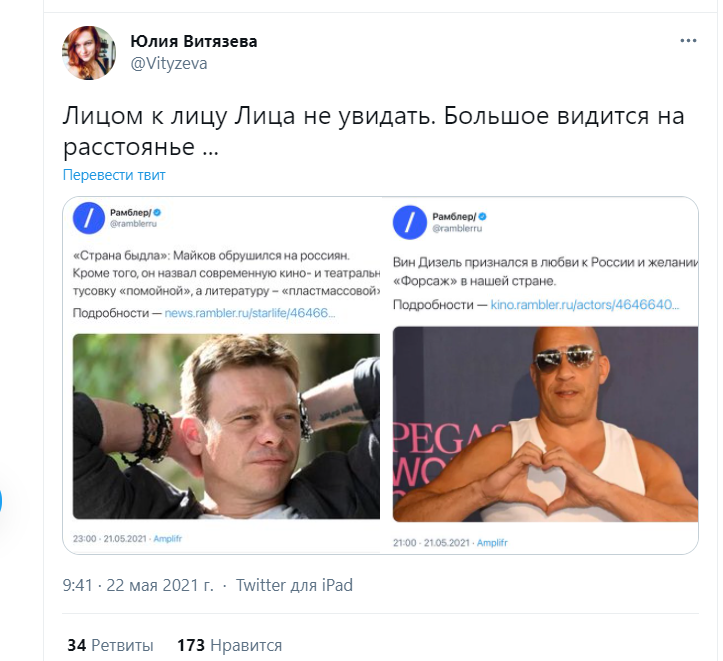Click the 9:41 · 22 мая 2021 timestamp
The width and height of the screenshot is (723, 661).
click(x=138, y=585)
